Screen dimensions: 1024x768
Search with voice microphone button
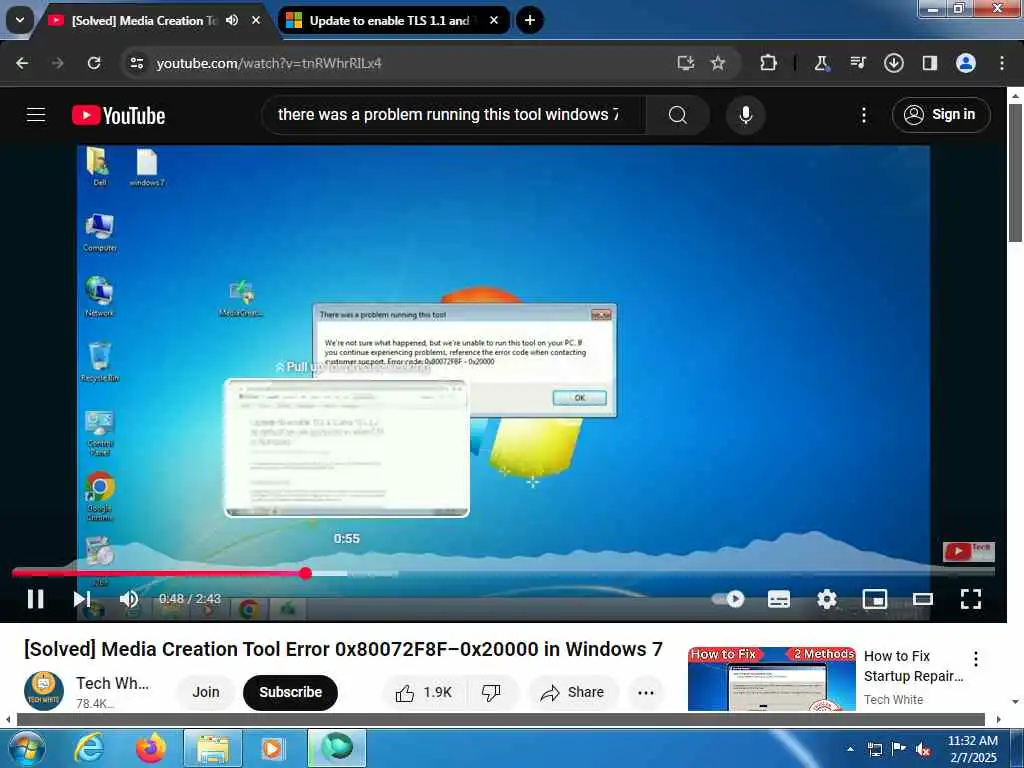745,115
